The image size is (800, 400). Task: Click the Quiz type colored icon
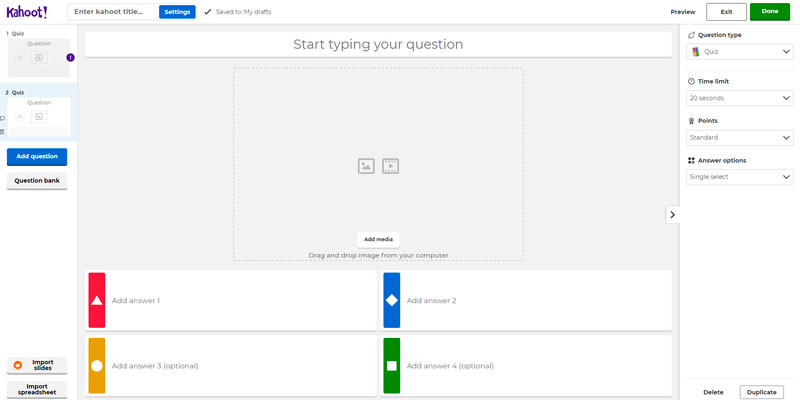pyautogui.click(x=695, y=52)
